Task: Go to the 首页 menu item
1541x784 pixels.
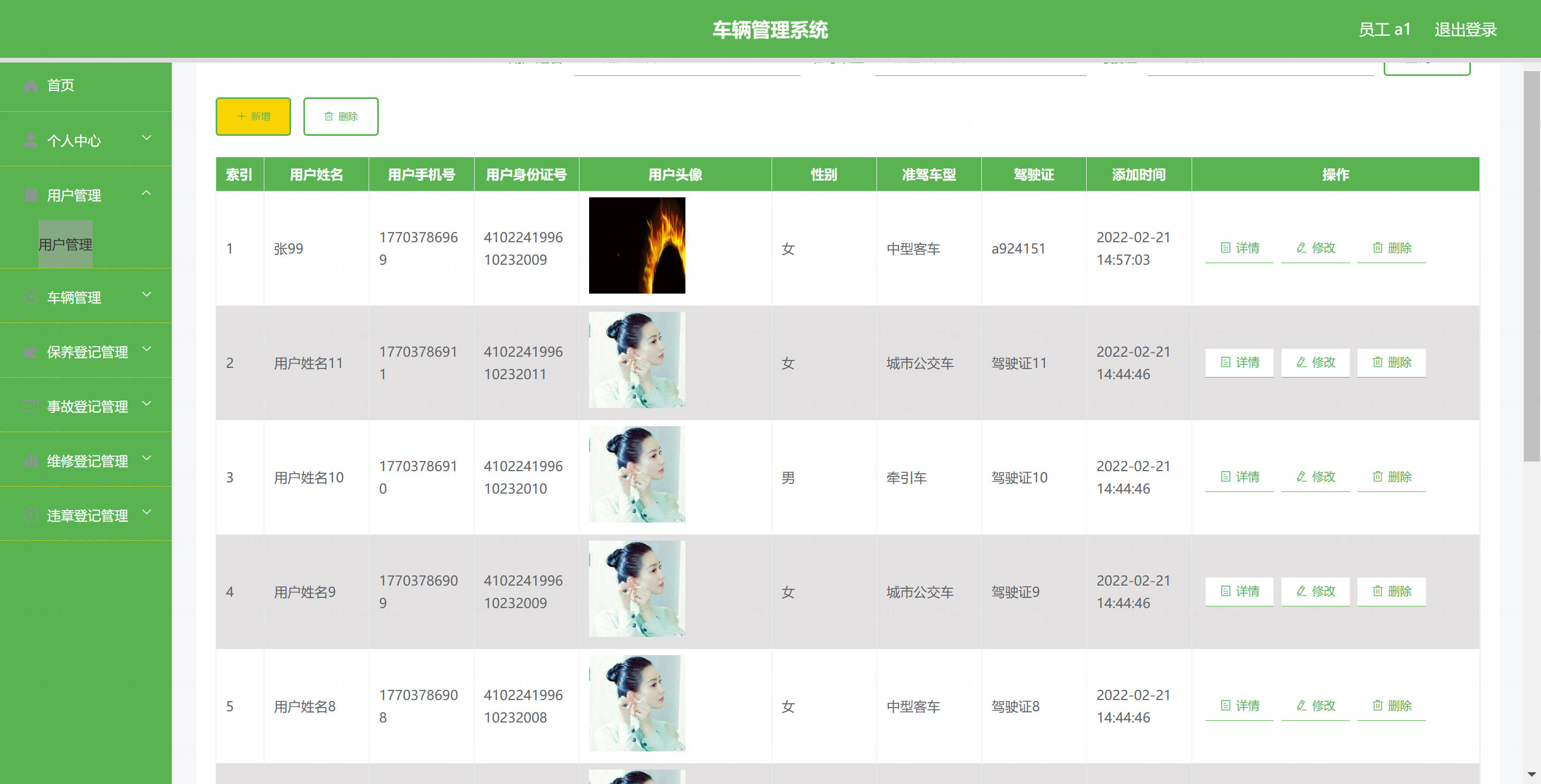Action: click(60, 86)
